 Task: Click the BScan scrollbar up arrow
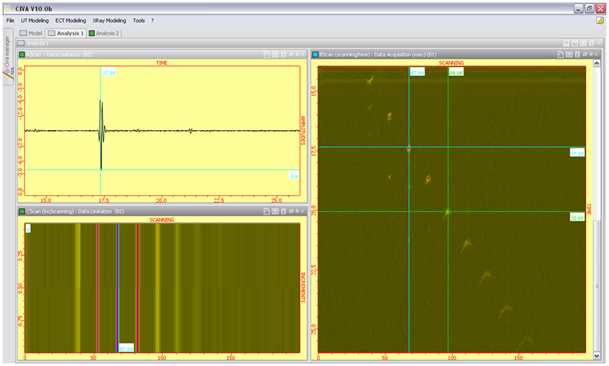597,63
